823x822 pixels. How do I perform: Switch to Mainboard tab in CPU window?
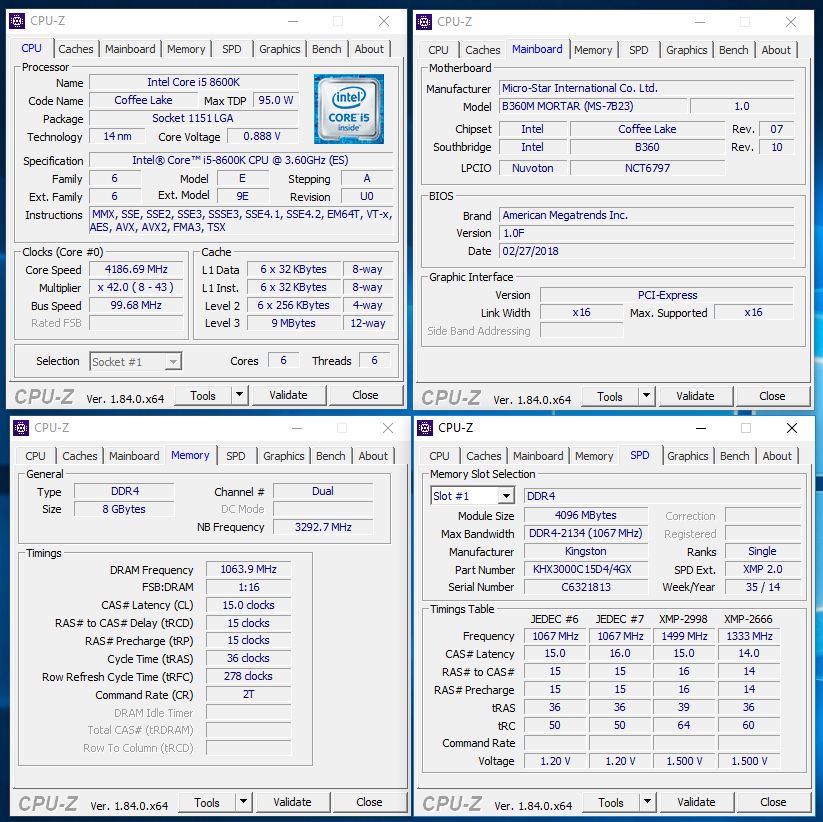(130, 49)
